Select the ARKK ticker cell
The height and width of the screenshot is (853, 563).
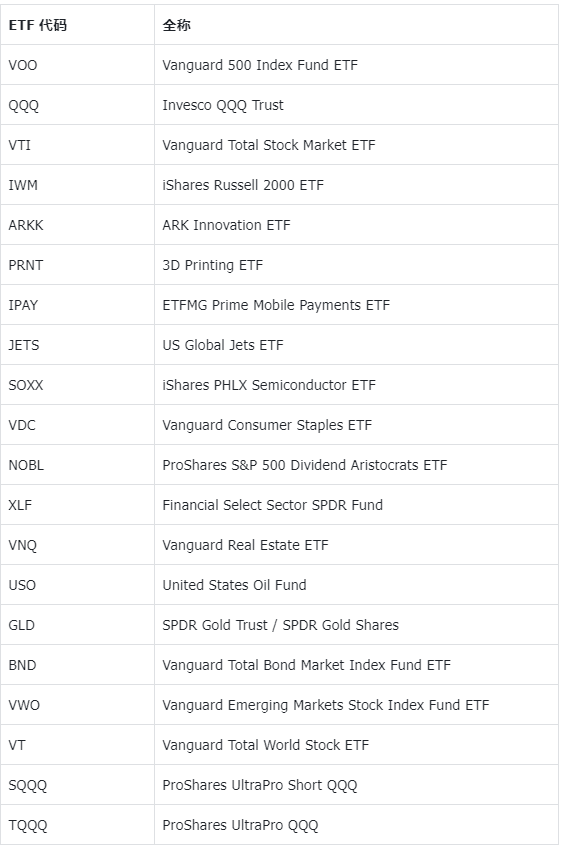pyautogui.click(x=77, y=225)
